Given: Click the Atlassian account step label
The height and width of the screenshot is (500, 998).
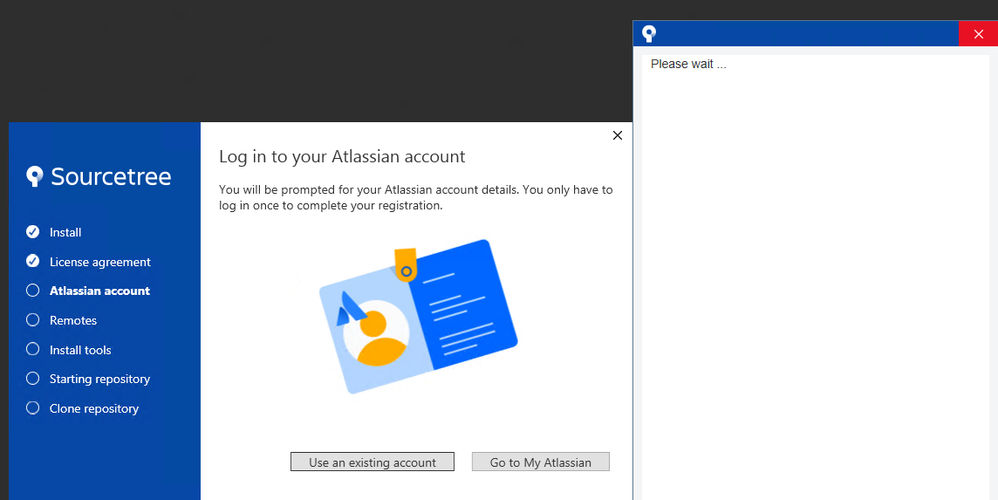Looking at the screenshot, I should (100, 291).
